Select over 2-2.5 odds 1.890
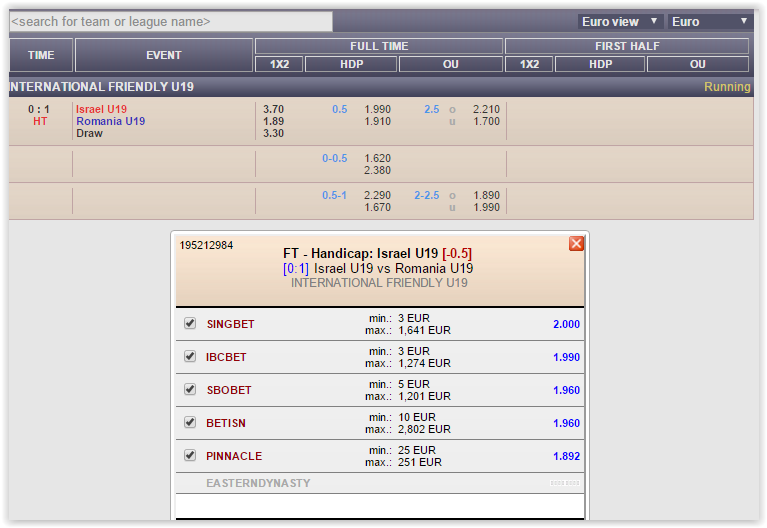 tap(486, 195)
